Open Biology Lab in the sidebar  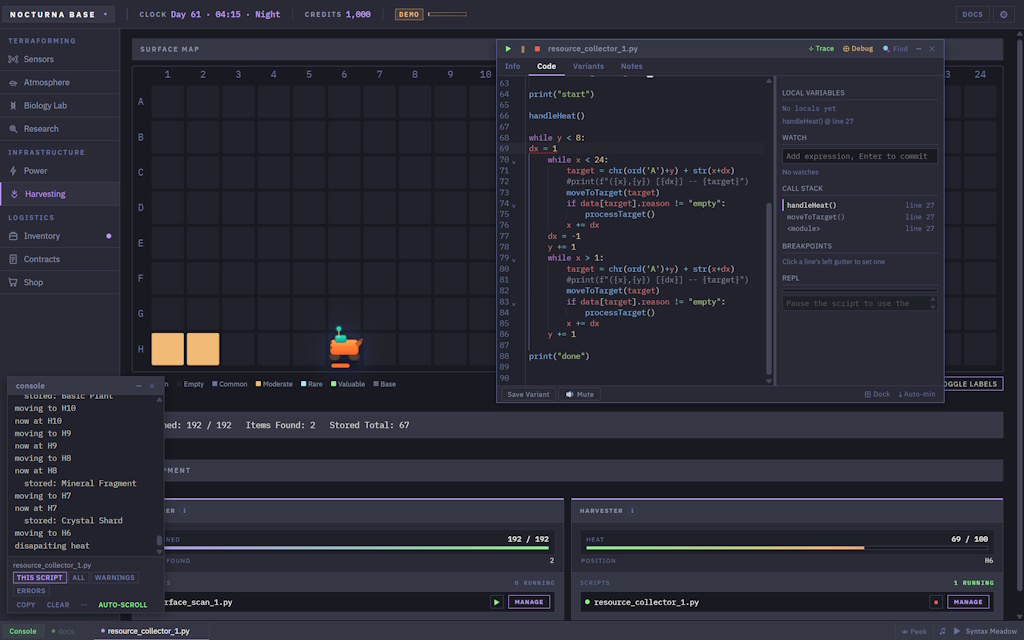(x=59, y=106)
